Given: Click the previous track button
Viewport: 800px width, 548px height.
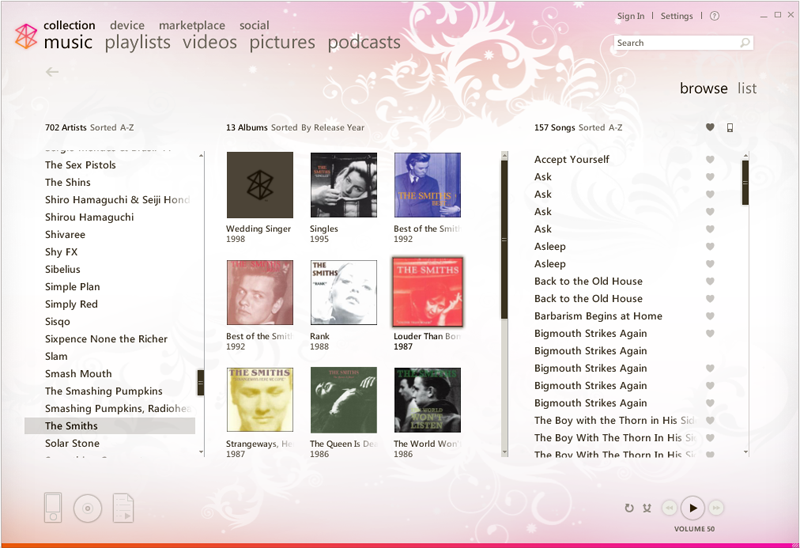Looking at the screenshot, I should coord(669,508).
